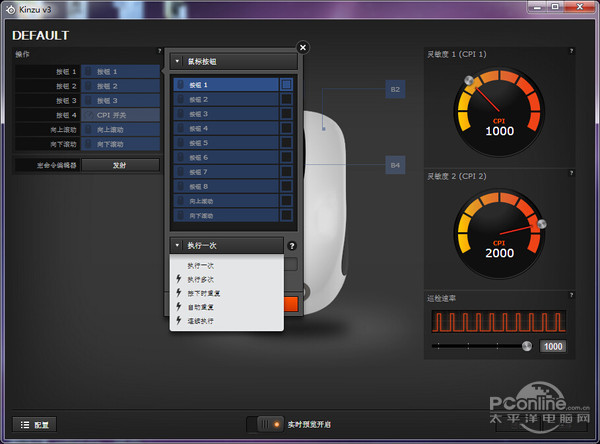Select the 向上滚动 row in popup list
Viewport: 600px width, 444px height.
tap(226, 201)
